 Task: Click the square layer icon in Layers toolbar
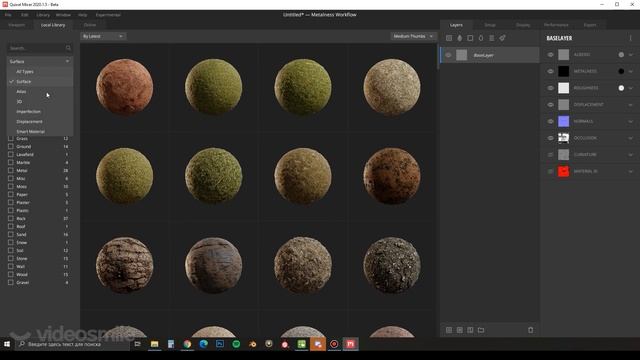point(470,38)
